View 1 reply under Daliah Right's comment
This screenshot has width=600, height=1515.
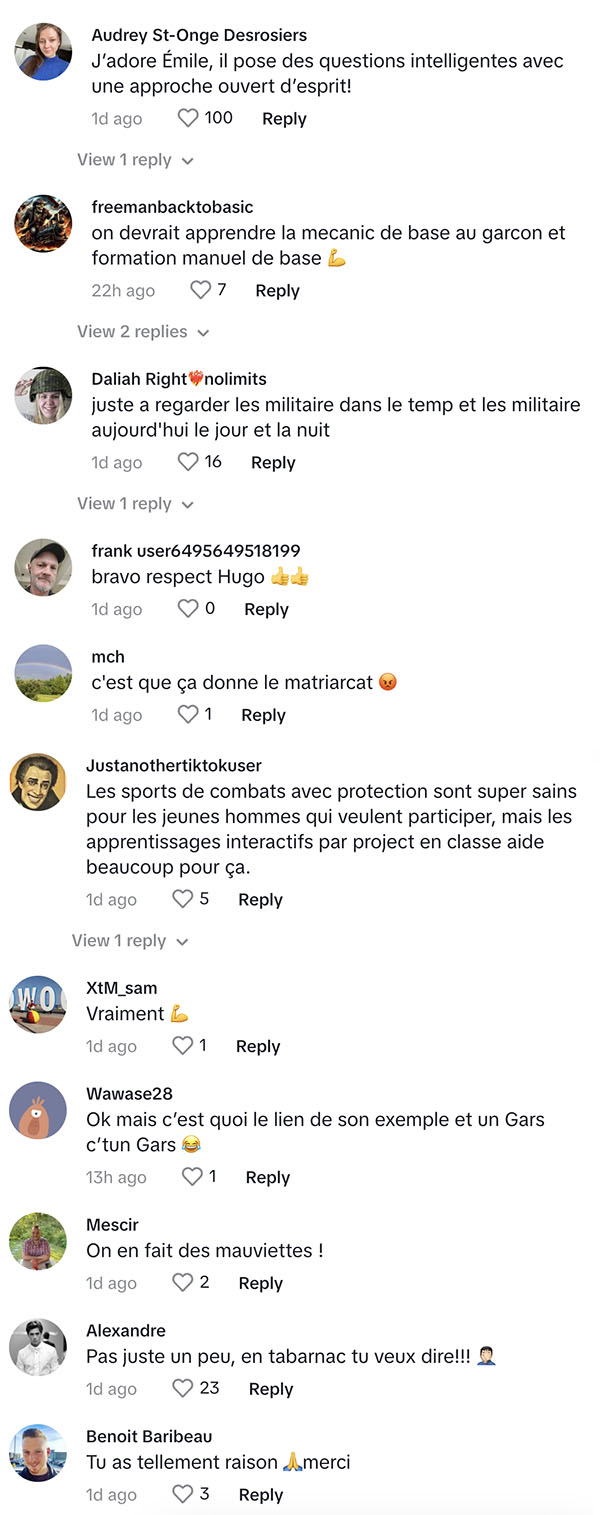[x=135, y=504]
